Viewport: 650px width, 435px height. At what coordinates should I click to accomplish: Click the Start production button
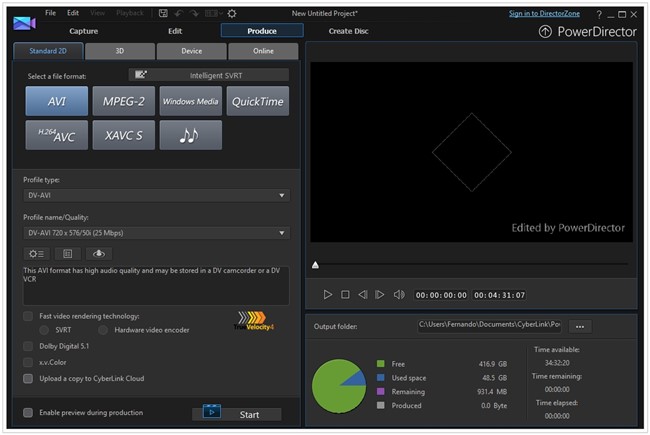237,414
